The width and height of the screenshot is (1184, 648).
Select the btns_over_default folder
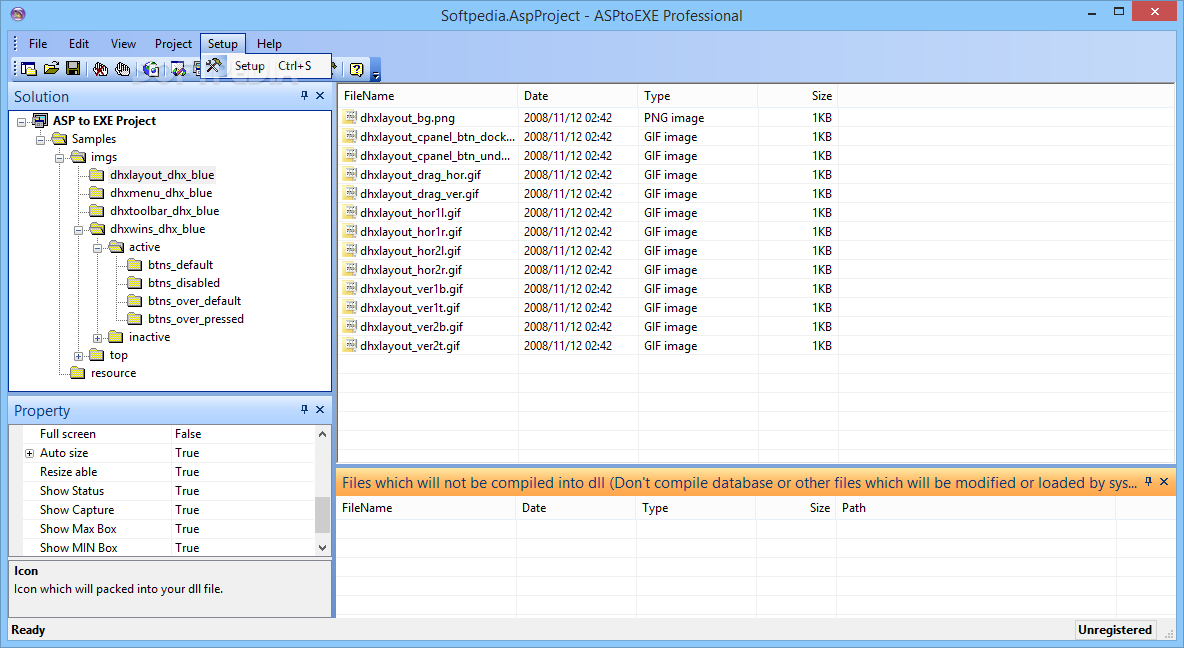tap(194, 301)
